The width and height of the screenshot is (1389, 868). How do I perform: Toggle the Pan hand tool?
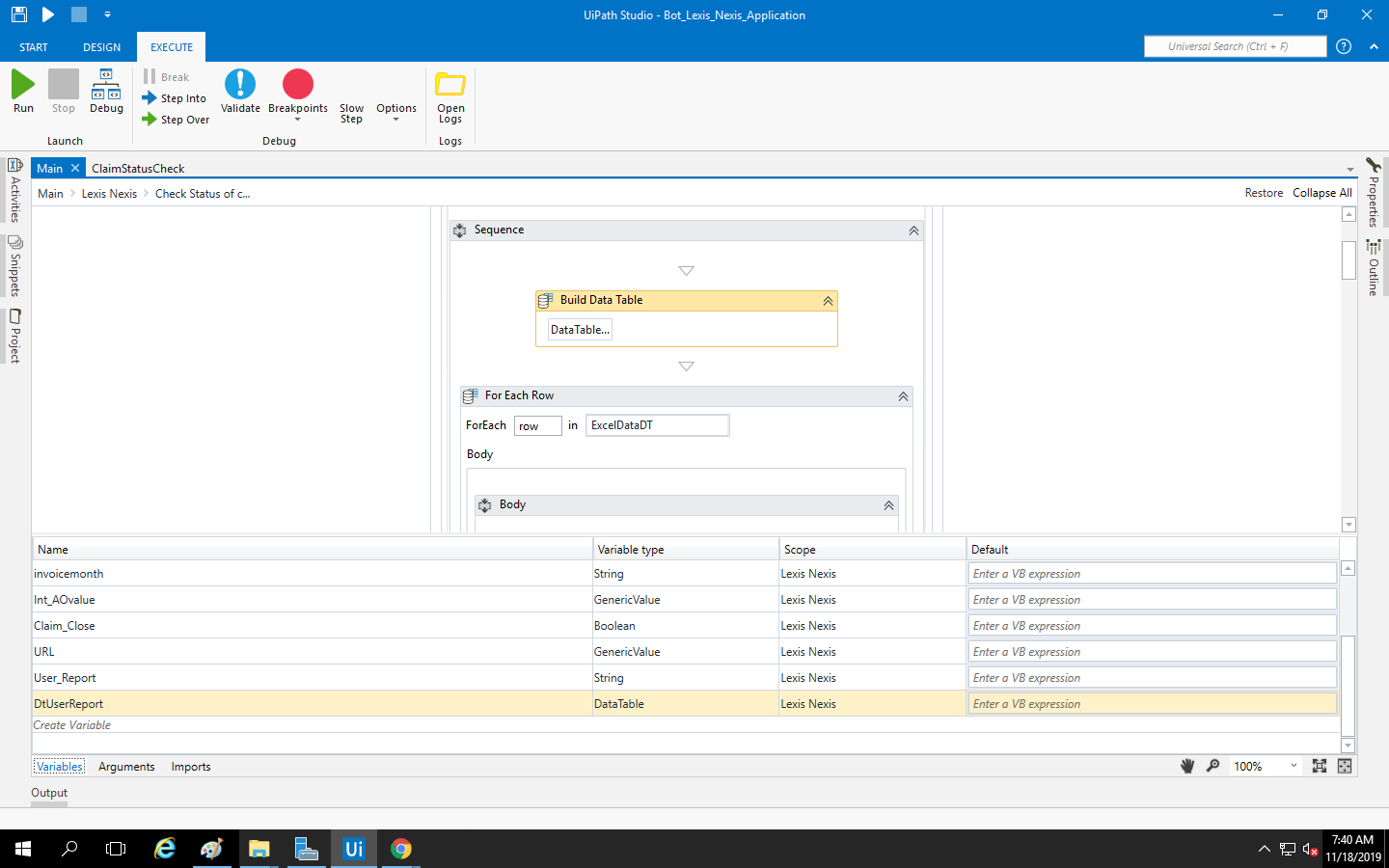[1187, 766]
